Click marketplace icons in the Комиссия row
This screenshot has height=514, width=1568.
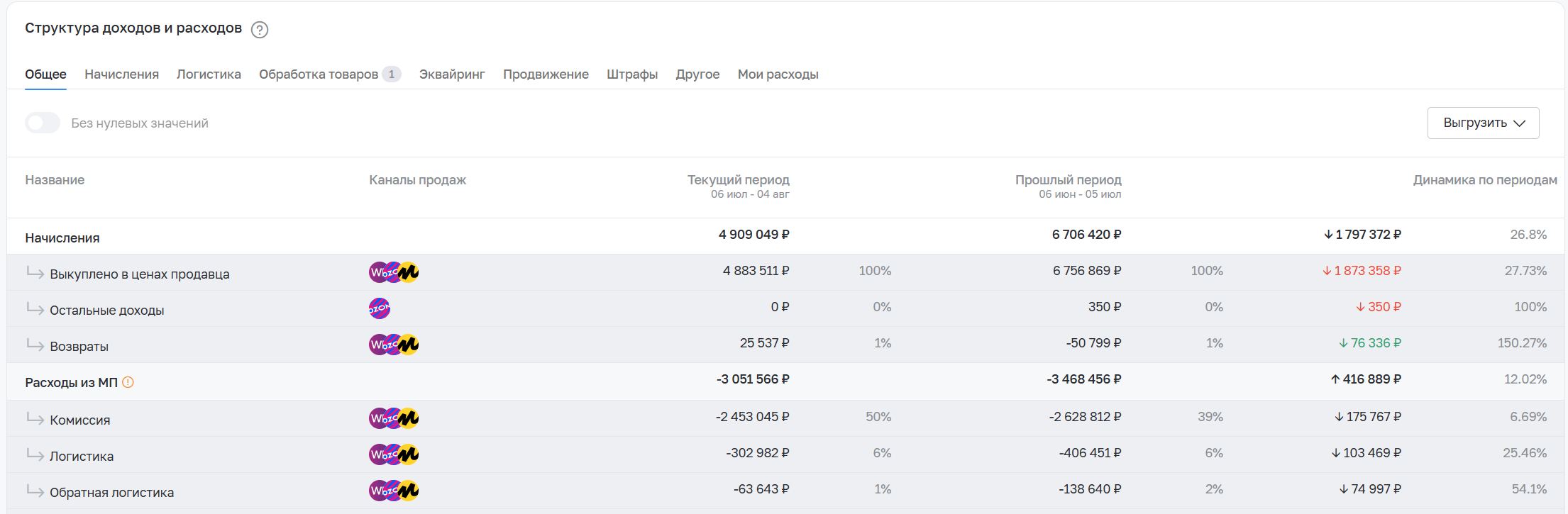point(394,418)
